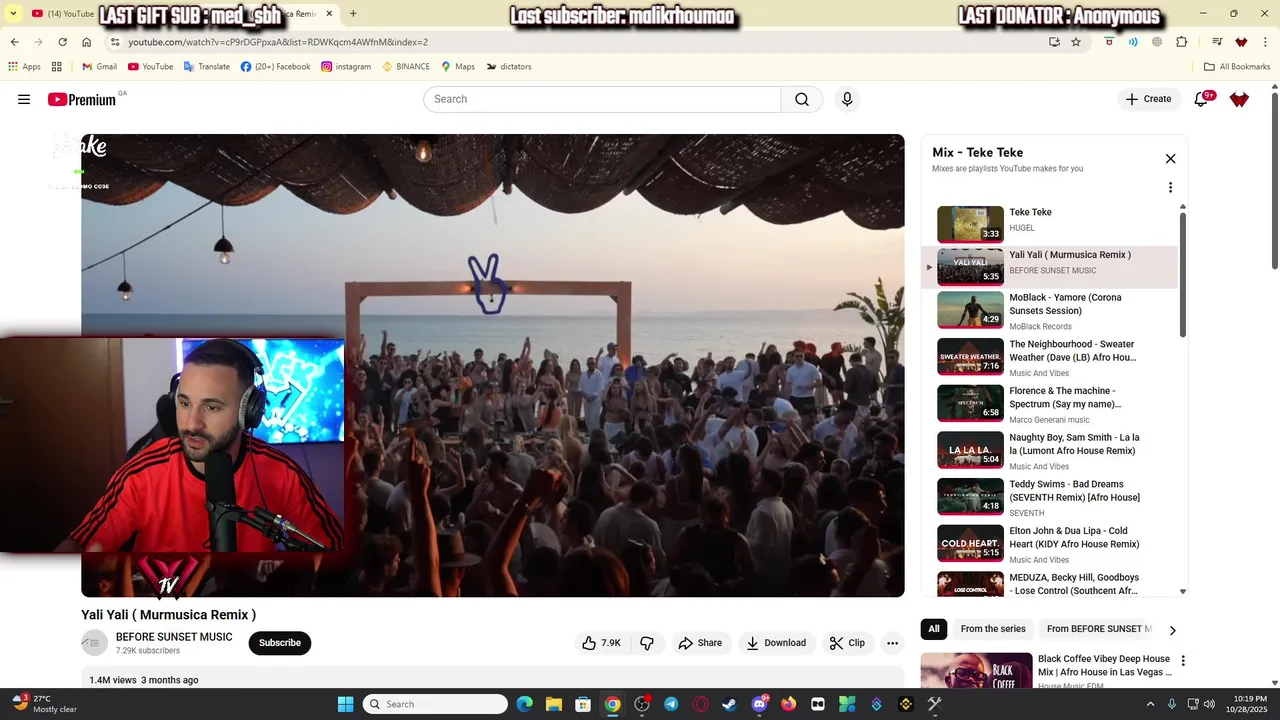
Task: Play Florence & The machine - Spectrum
Action: tap(1050, 404)
